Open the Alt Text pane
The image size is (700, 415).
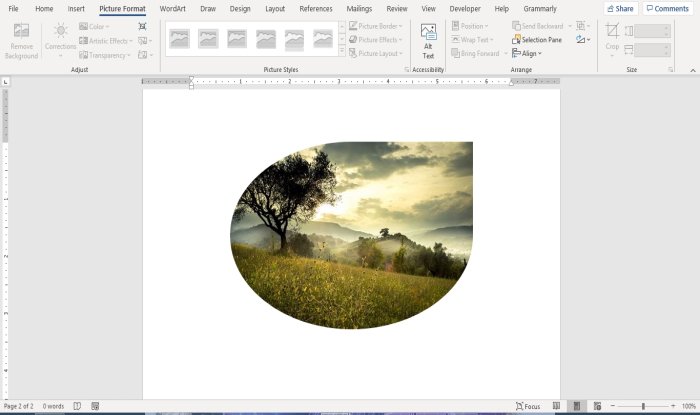pos(428,42)
